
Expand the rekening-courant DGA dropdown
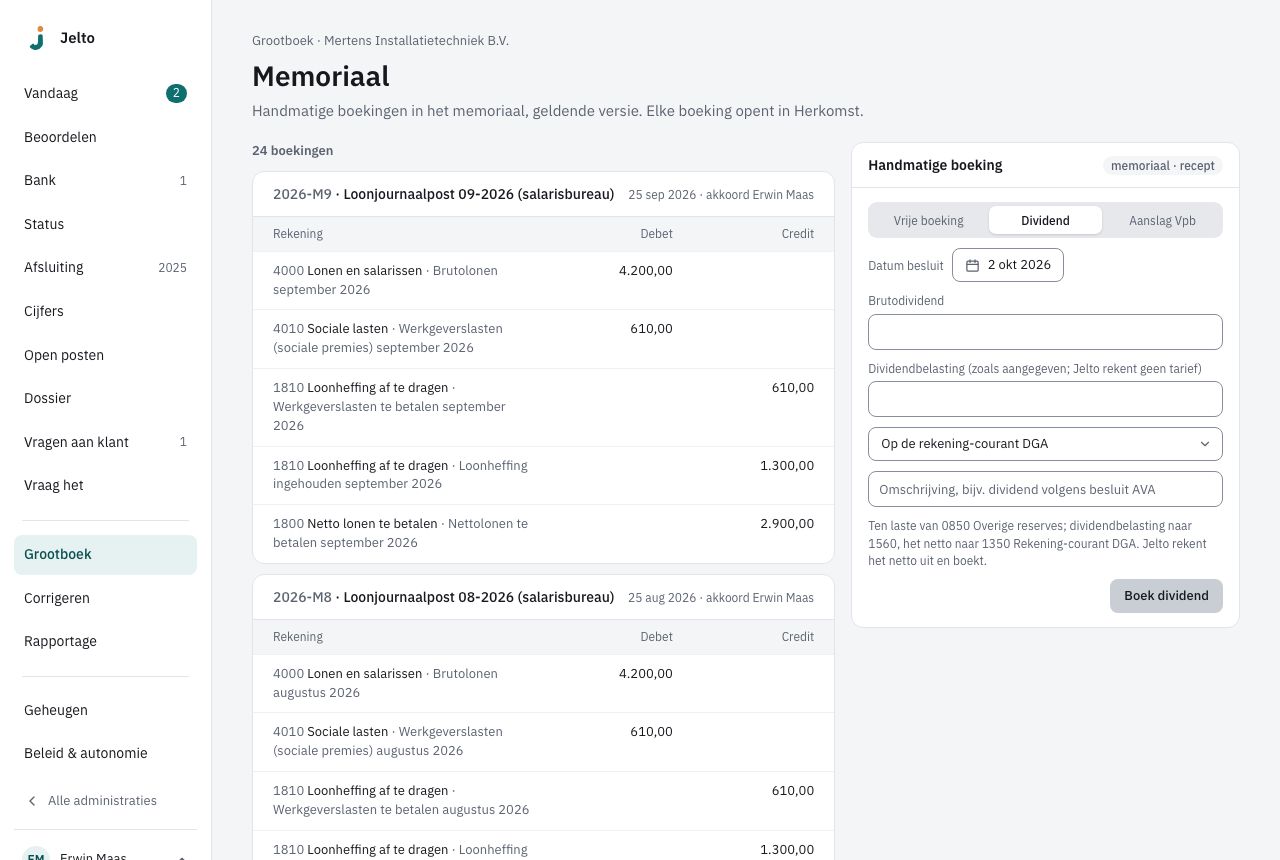(x=1045, y=444)
